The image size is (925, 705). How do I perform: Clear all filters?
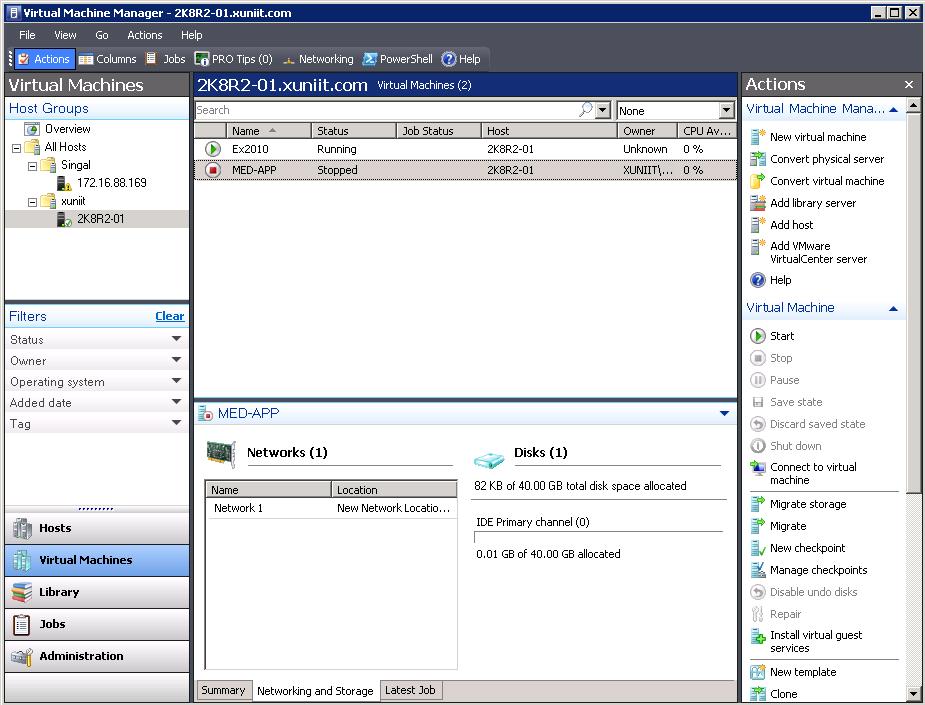[170, 316]
